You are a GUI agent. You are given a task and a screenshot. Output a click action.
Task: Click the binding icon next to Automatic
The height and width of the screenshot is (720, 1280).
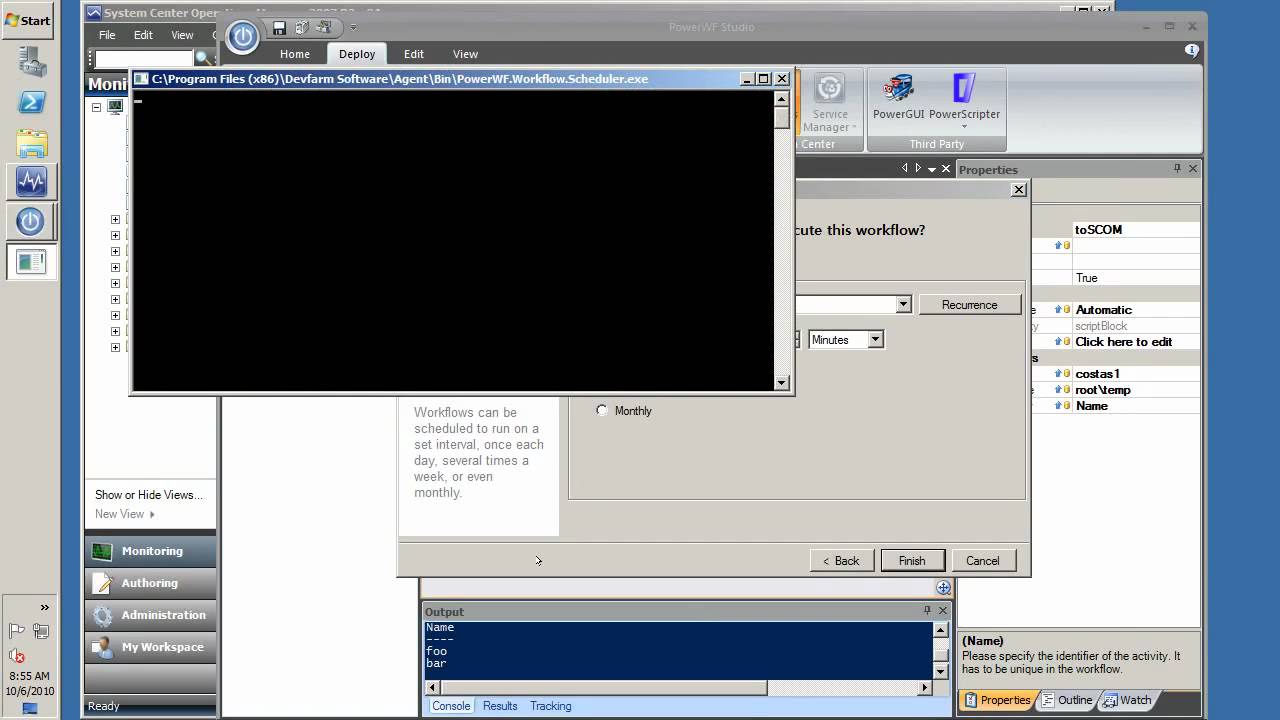[1061, 310]
